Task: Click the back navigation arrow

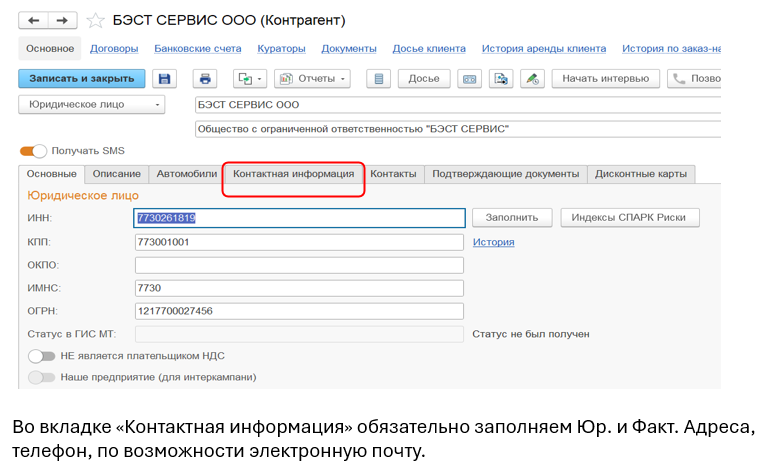Action: [35, 20]
